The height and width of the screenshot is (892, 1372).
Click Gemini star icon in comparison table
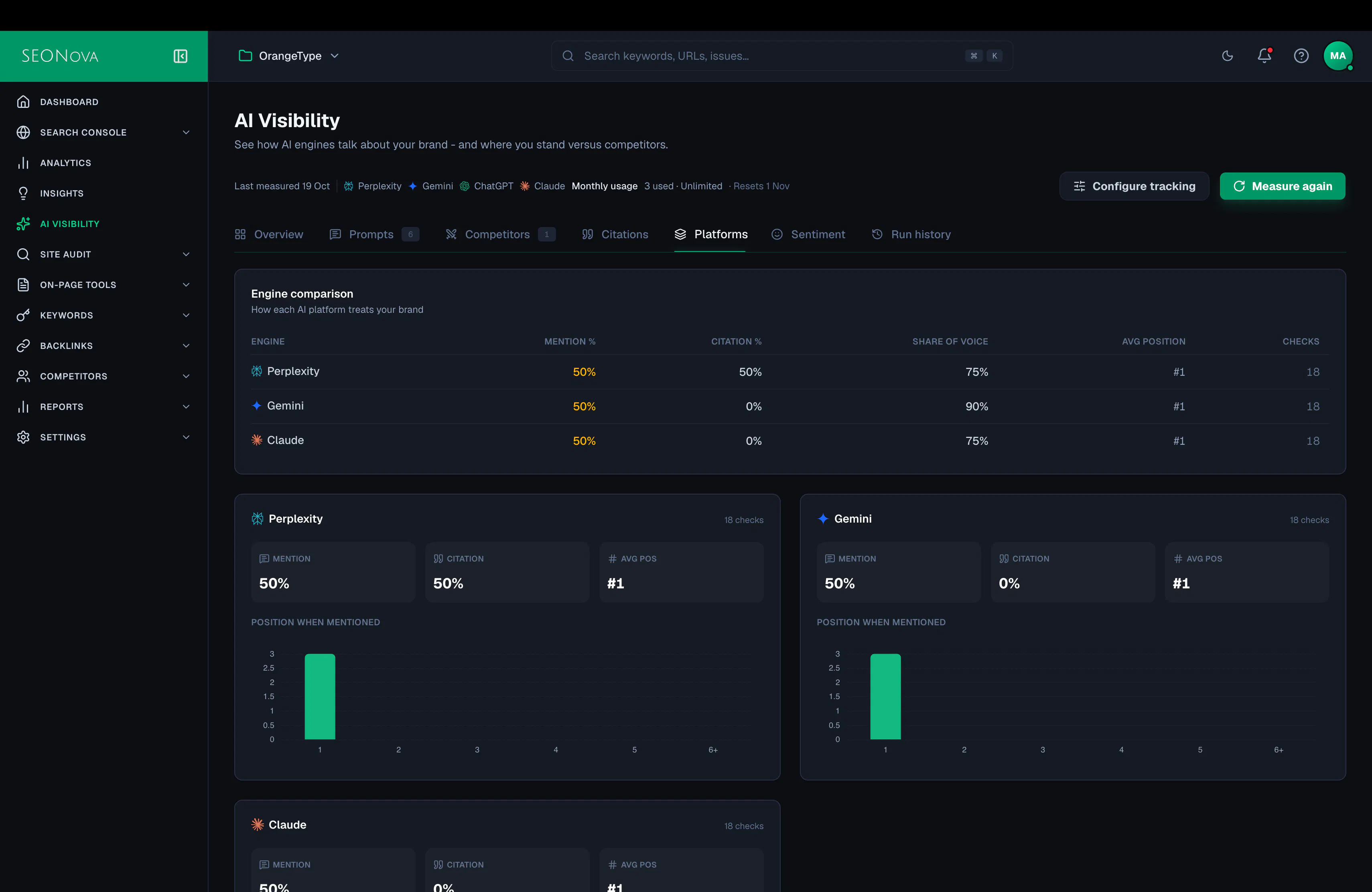(256, 405)
